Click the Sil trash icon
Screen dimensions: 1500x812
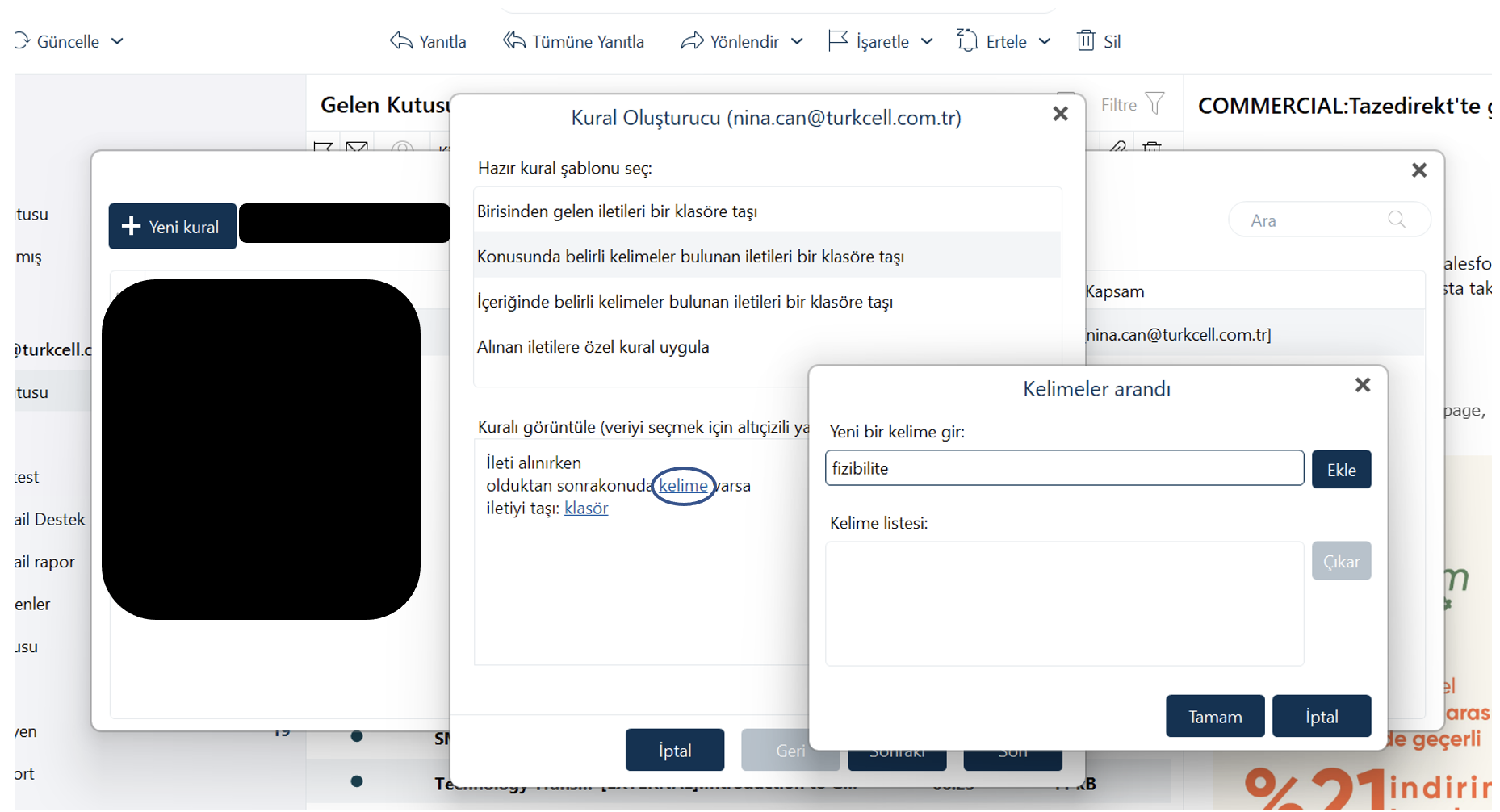pos(1086,40)
